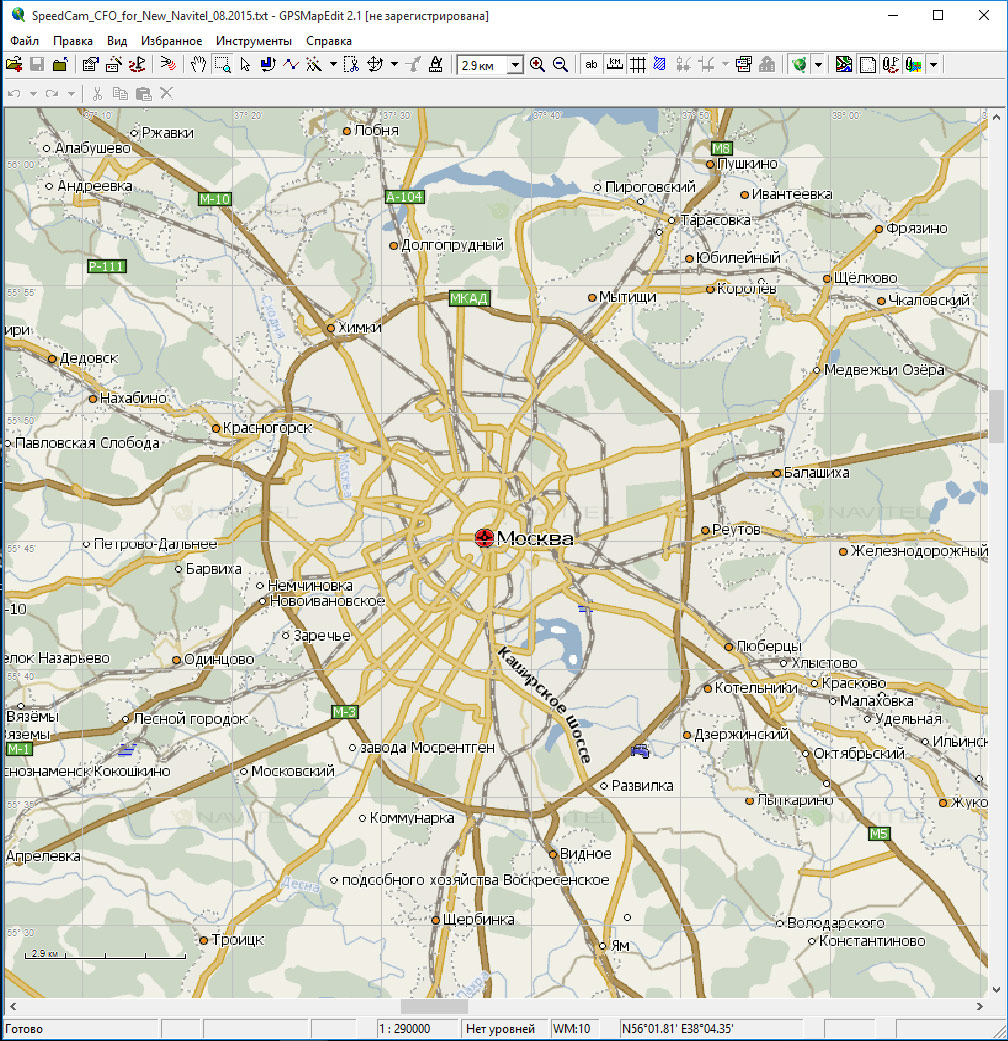Open the wand tool dropdown arrow
The image size is (1008, 1041).
[333, 64]
